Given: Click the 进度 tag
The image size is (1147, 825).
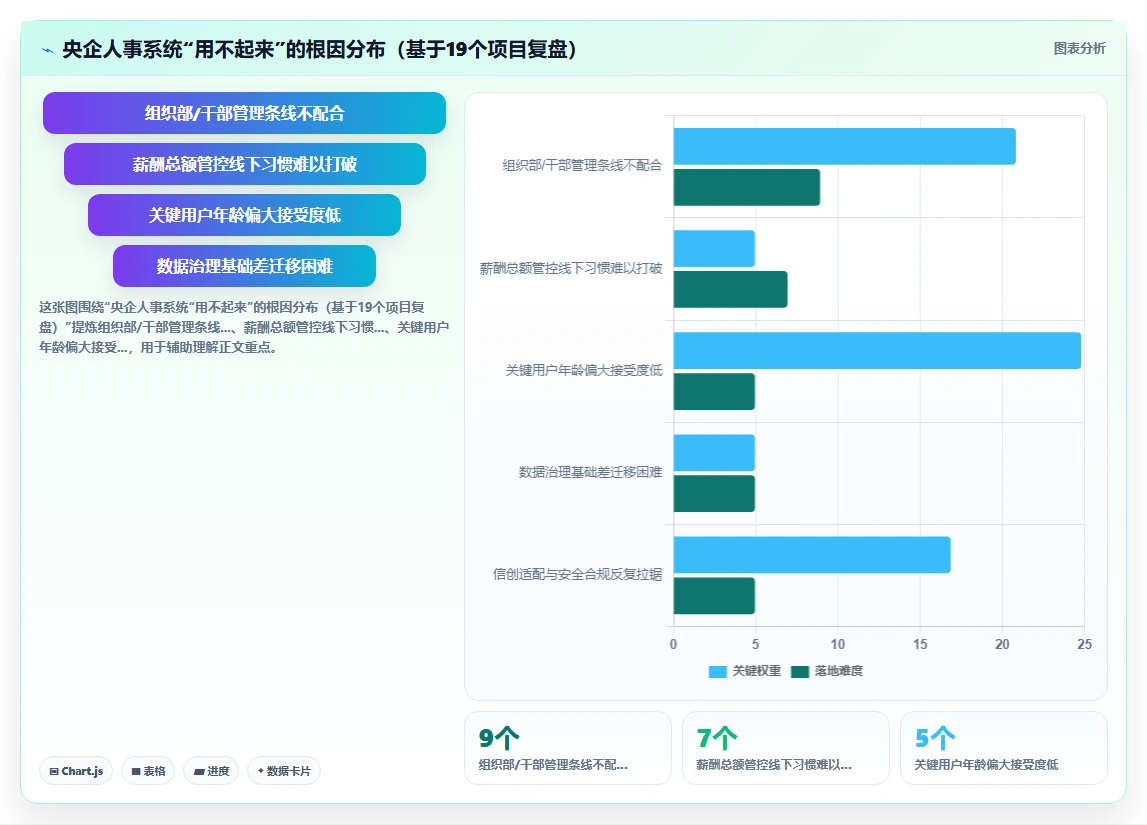Looking at the screenshot, I should point(211,771).
